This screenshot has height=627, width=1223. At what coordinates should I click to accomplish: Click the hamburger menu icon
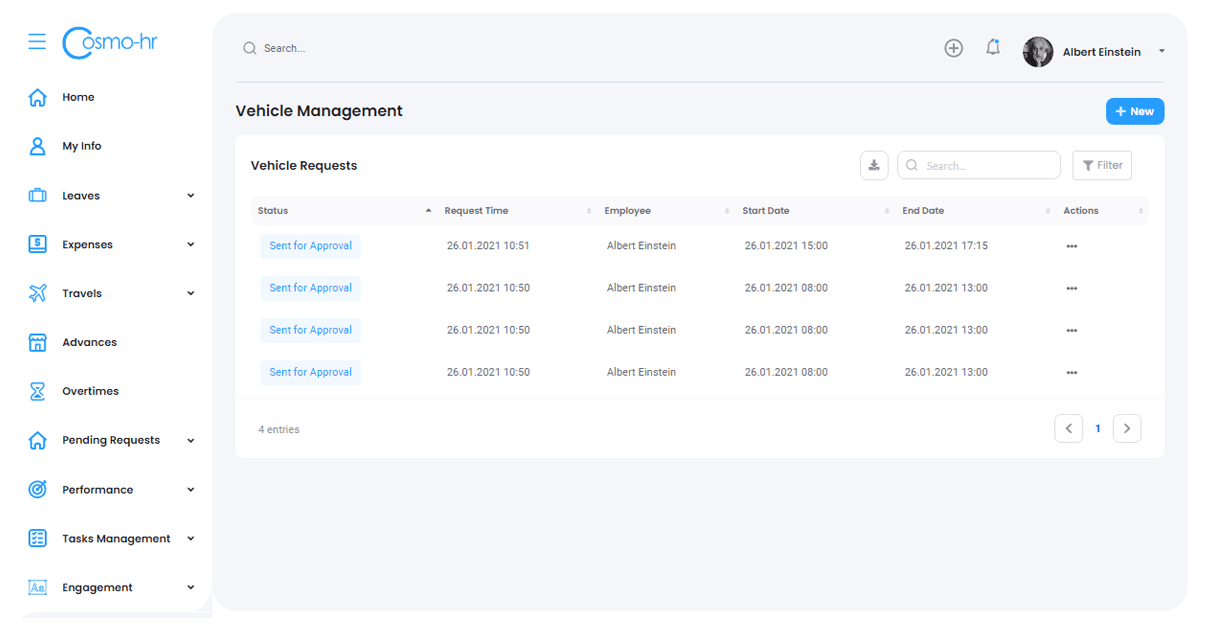tap(37, 41)
